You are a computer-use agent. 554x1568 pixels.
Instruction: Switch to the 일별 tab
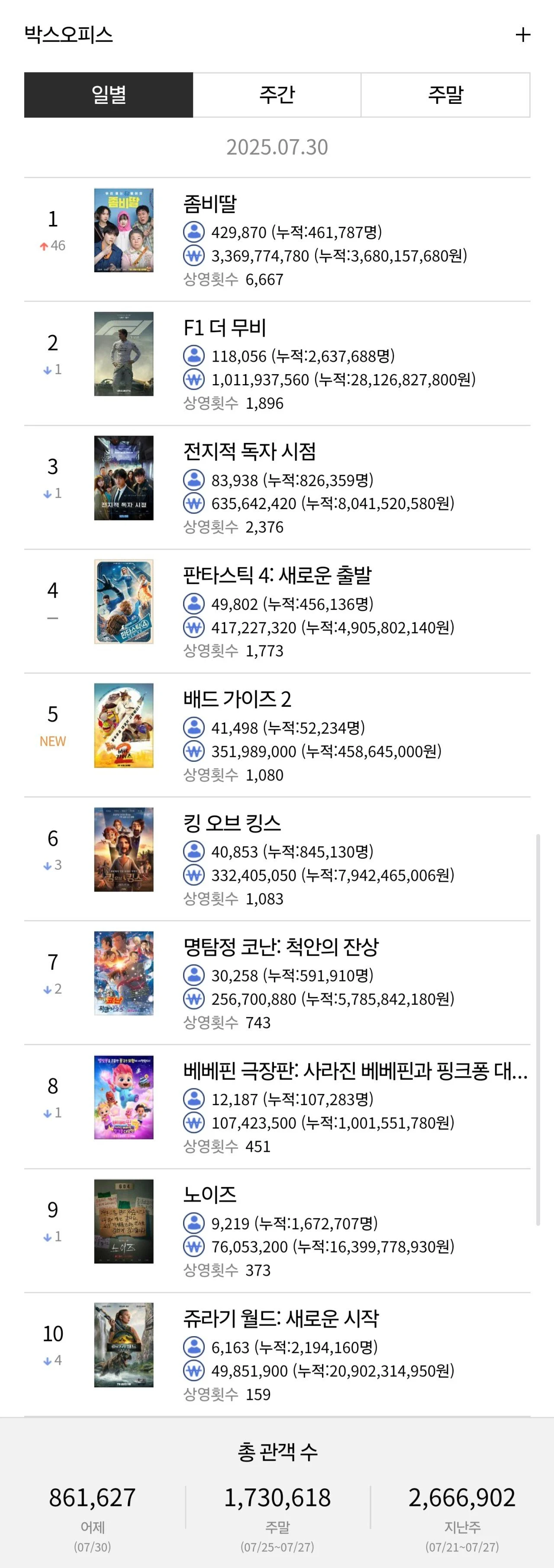coord(109,95)
